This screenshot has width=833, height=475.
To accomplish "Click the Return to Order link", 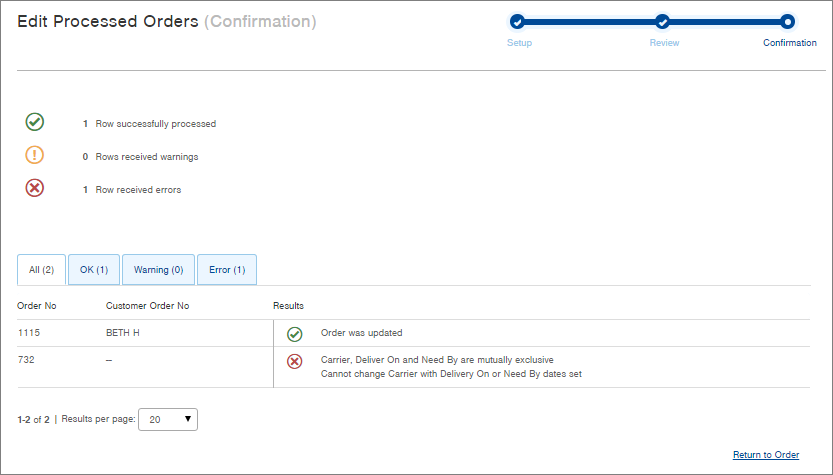I will click(766, 455).
